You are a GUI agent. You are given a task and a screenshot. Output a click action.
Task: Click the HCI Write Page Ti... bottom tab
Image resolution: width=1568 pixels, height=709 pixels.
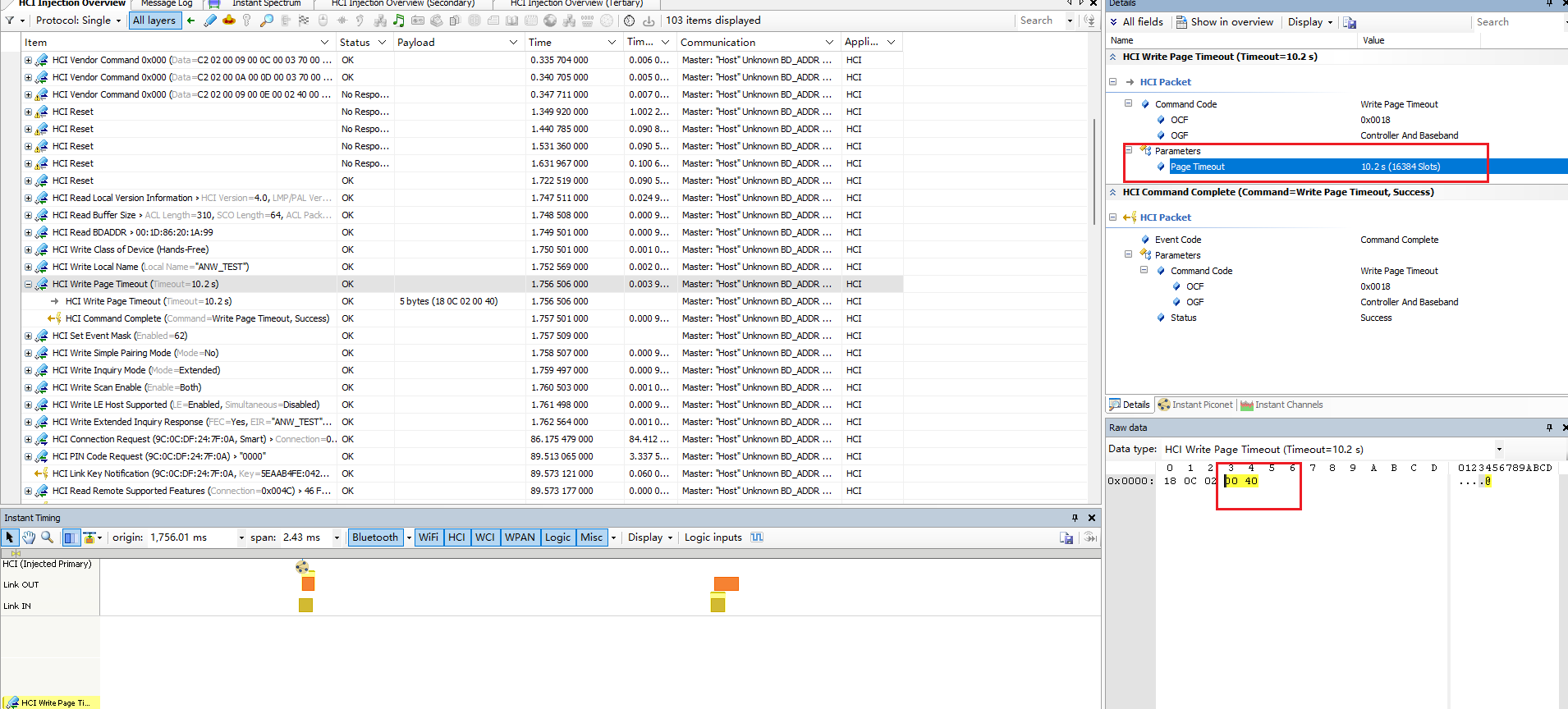(50, 702)
